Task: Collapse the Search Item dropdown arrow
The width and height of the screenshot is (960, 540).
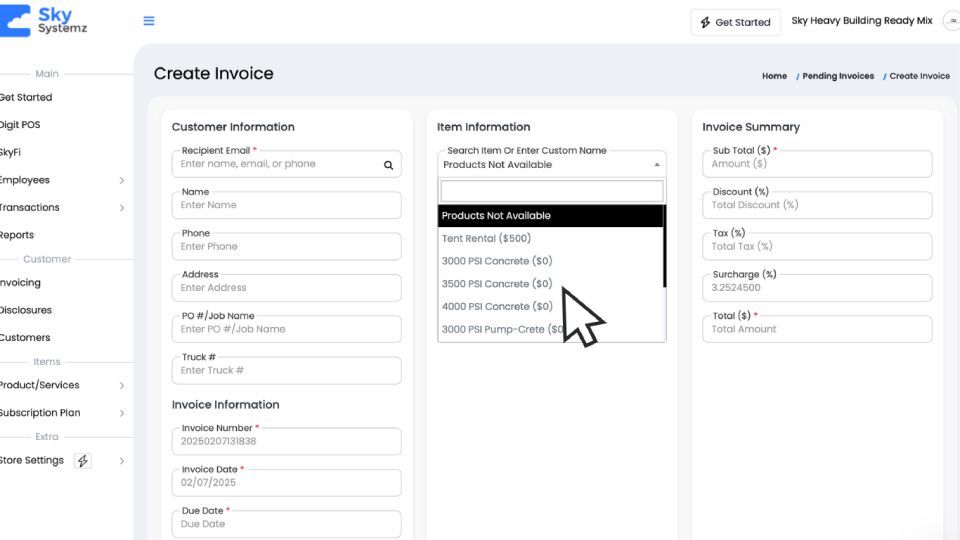Action: pos(657,165)
